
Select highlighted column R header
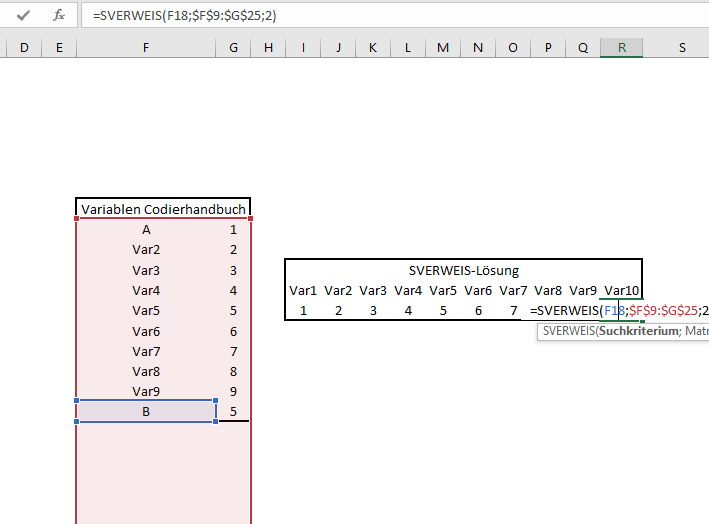[x=622, y=47]
